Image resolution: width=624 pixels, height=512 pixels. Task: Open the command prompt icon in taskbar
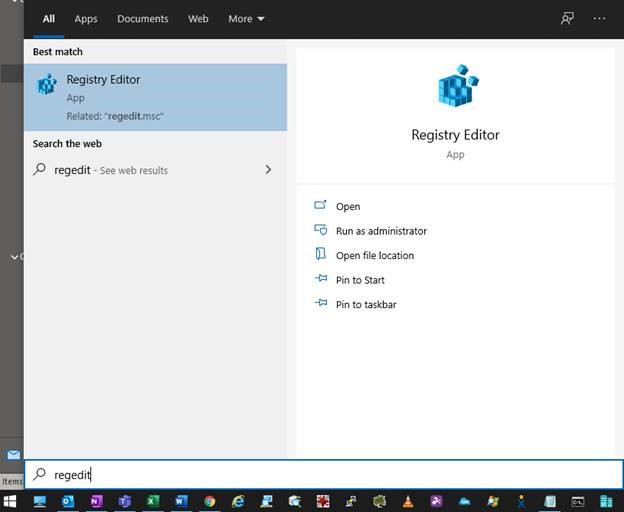(x=578, y=502)
